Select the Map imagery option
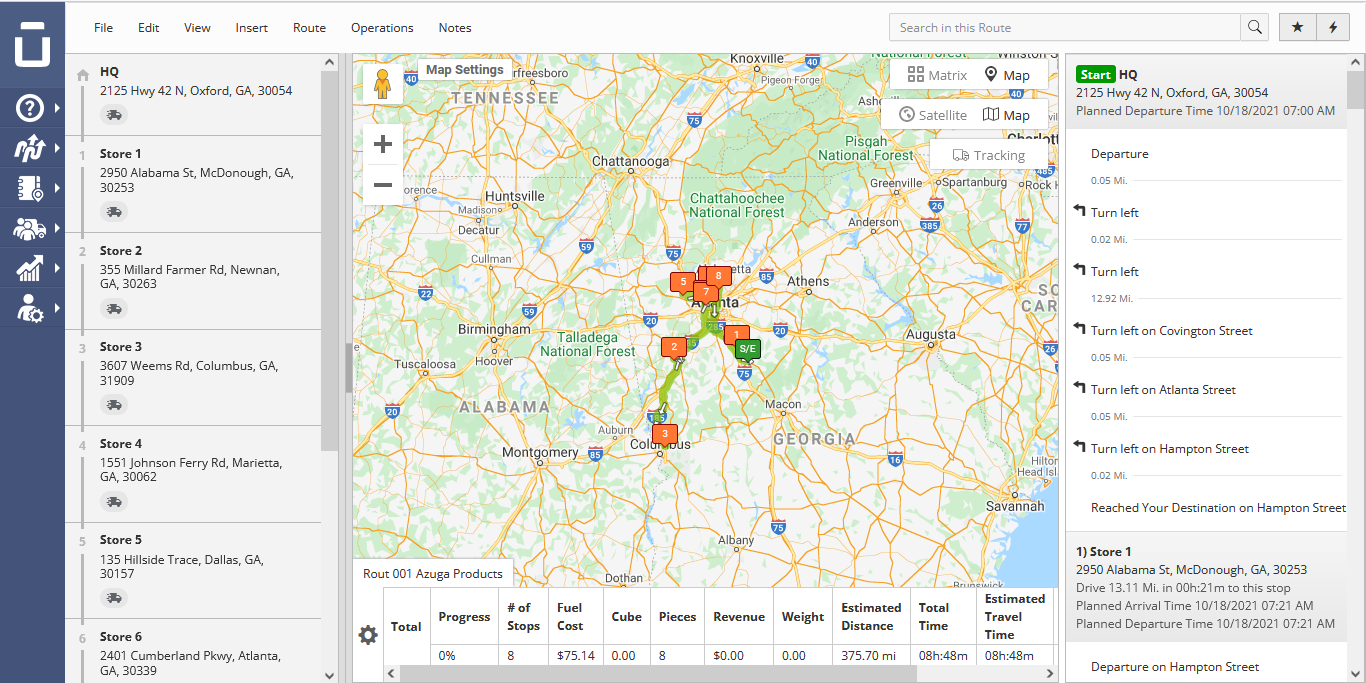This screenshot has width=1366, height=683. (1007, 115)
